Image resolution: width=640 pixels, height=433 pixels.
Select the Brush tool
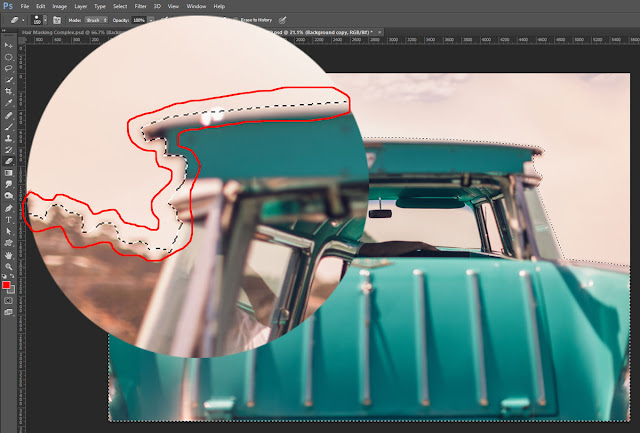9,127
